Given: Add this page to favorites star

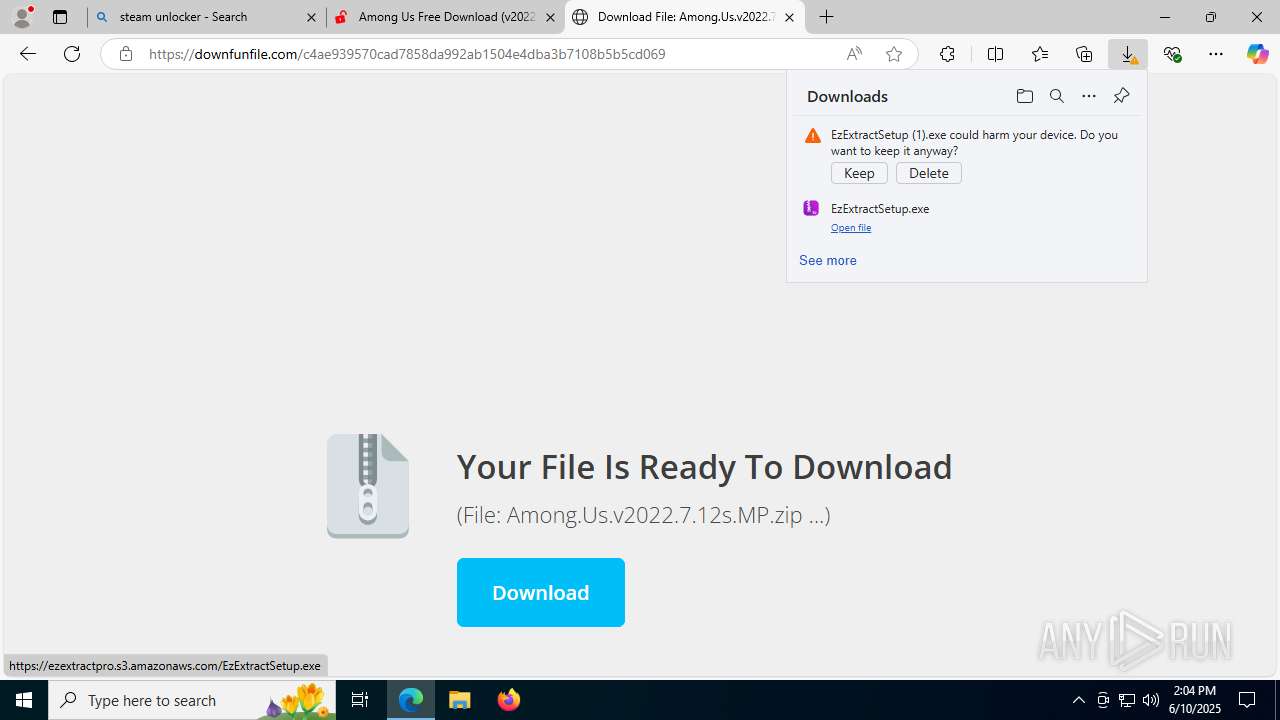Looking at the screenshot, I should [x=894, y=54].
